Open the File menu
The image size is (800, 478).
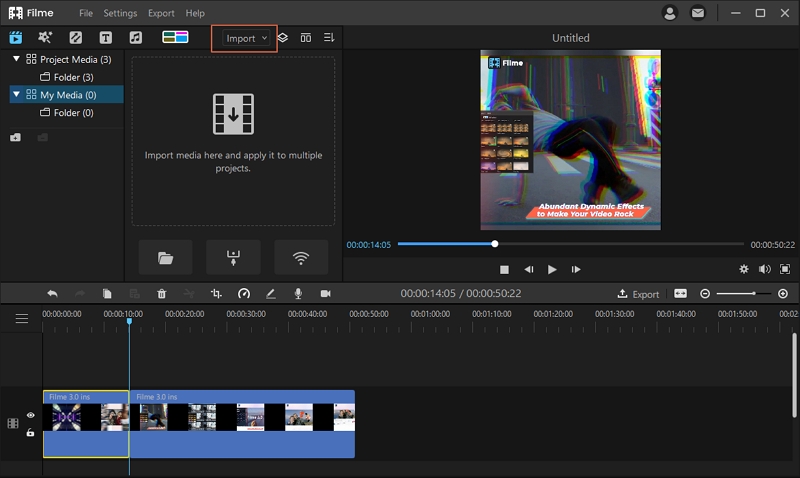click(x=86, y=13)
